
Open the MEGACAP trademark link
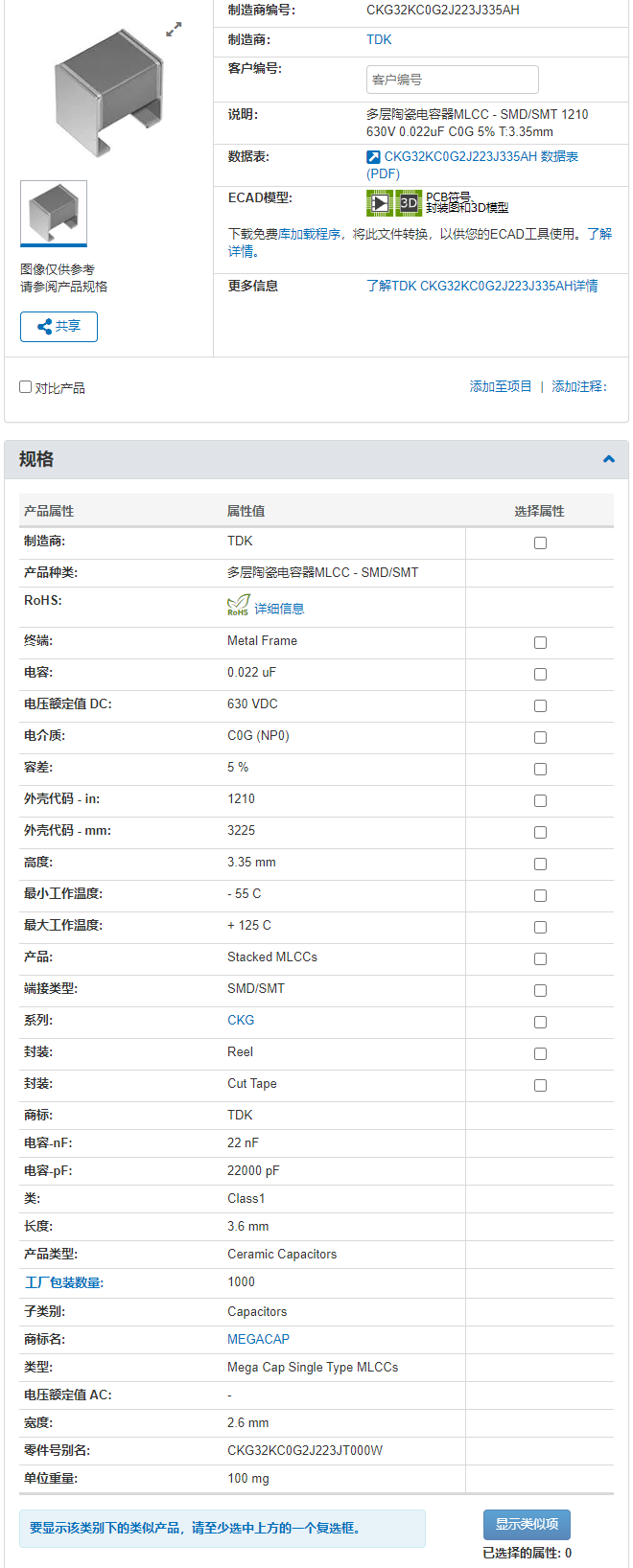tap(258, 1339)
